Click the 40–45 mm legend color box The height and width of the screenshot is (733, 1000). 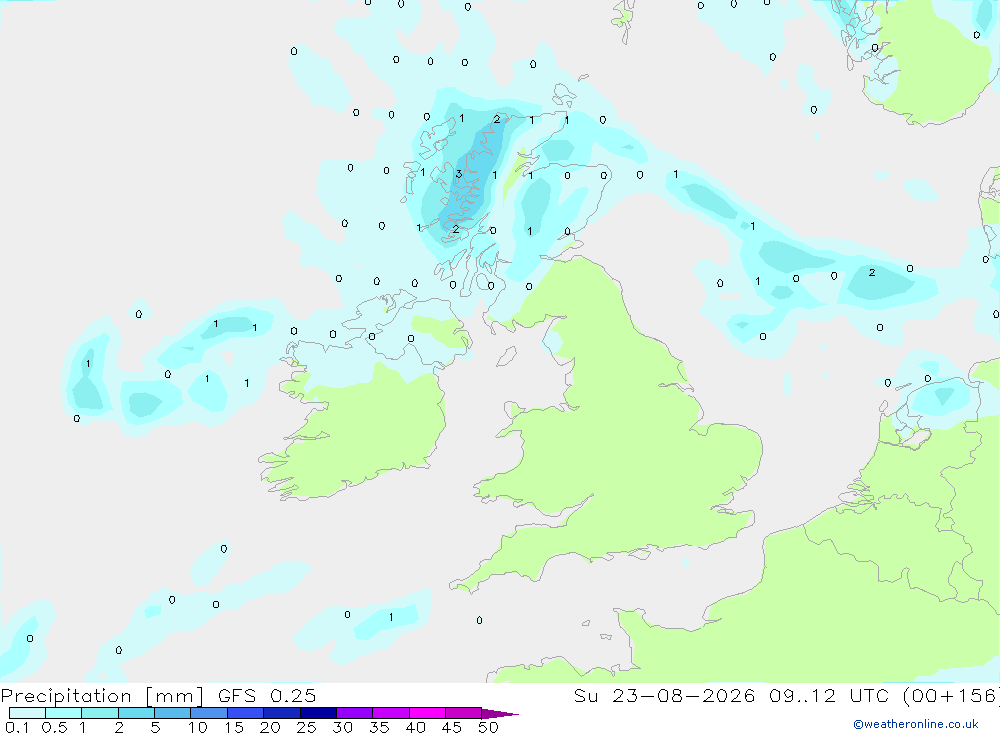[427, 713]
